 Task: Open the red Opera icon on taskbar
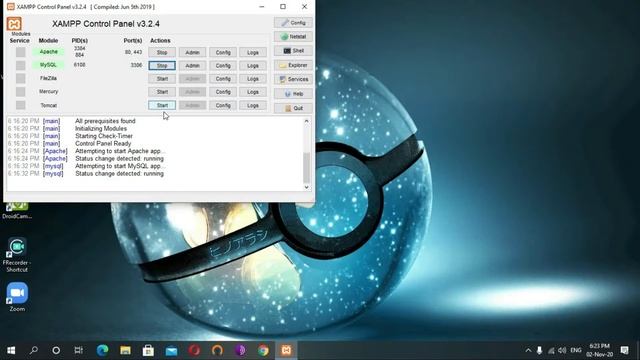click(194, 350)
